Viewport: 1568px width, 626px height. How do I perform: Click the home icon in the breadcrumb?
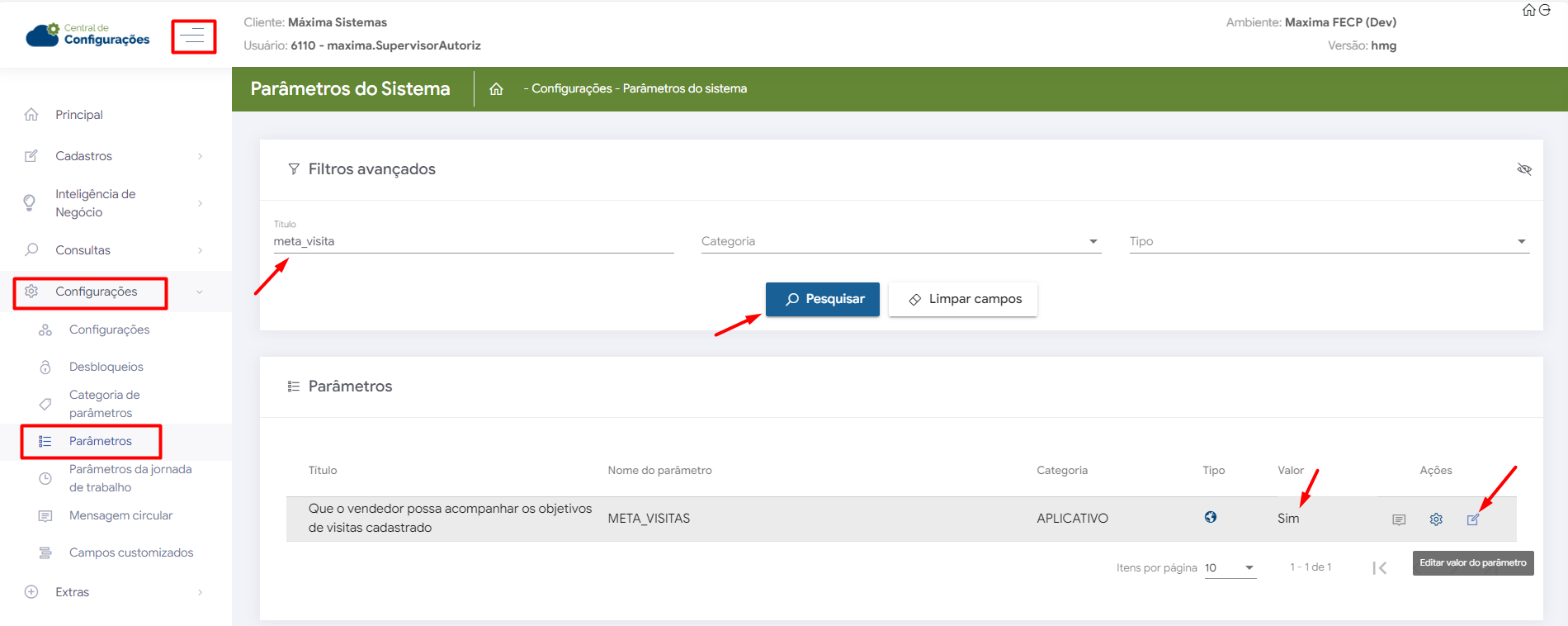496,89
